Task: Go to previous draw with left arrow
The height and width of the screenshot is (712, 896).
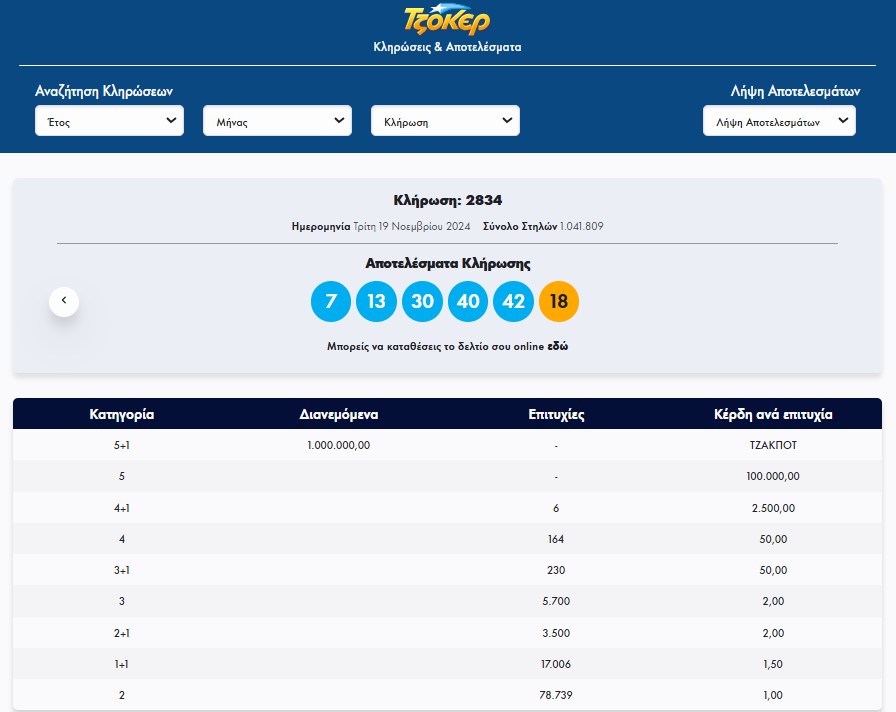Action: (64, 300)
